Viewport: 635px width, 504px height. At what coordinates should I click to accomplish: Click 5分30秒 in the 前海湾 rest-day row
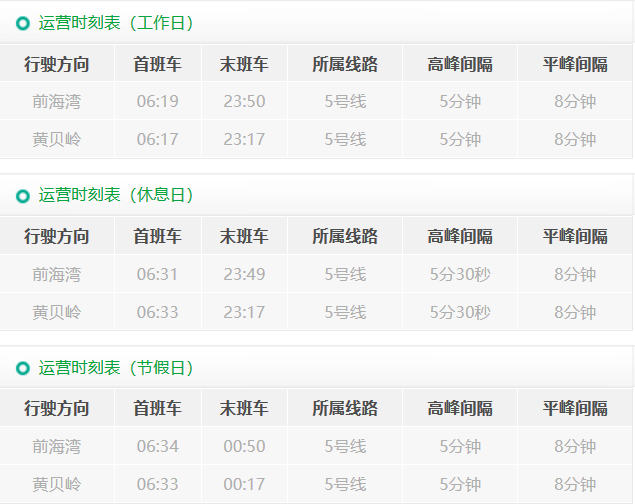460,274
